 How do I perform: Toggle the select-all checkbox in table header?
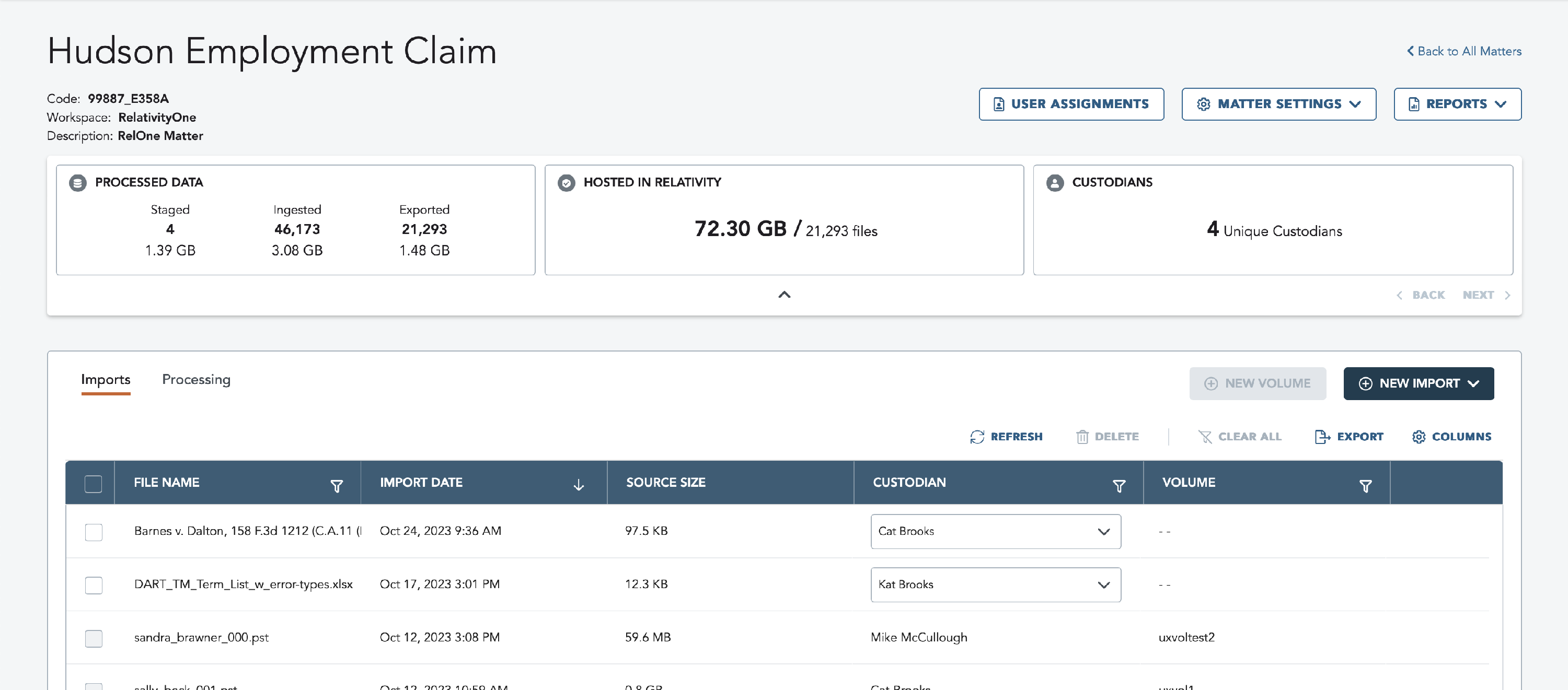93,484
